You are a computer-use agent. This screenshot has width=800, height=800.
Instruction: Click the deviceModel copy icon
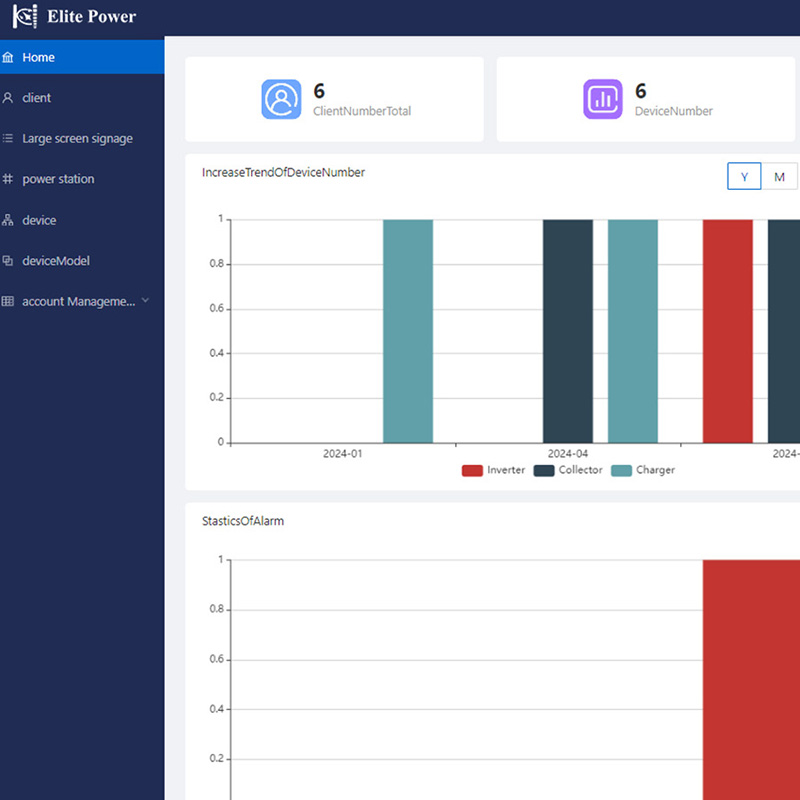pyautogui.click(x=9, y=261)
